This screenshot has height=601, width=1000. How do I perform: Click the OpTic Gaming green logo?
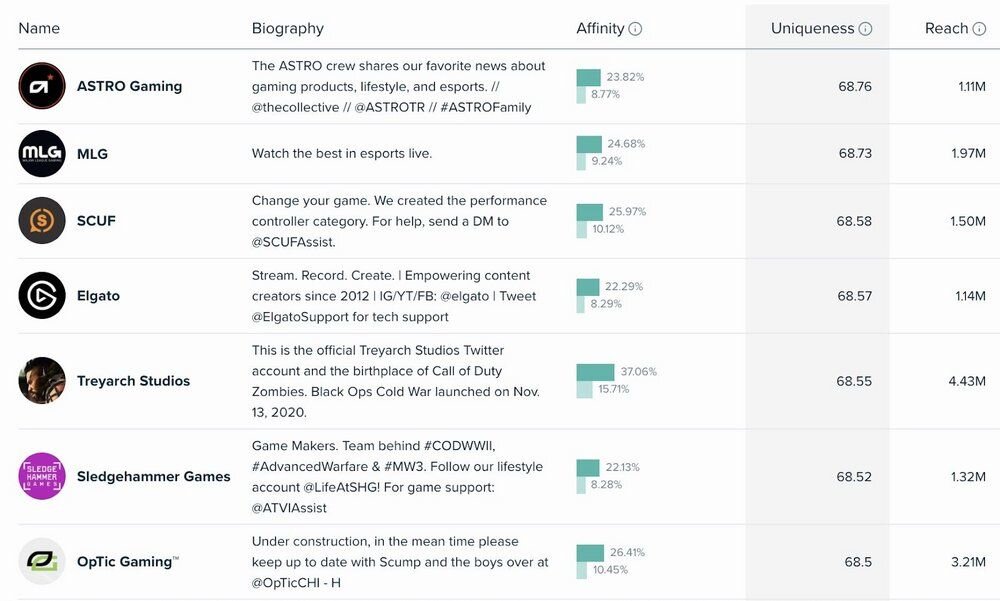42,562
